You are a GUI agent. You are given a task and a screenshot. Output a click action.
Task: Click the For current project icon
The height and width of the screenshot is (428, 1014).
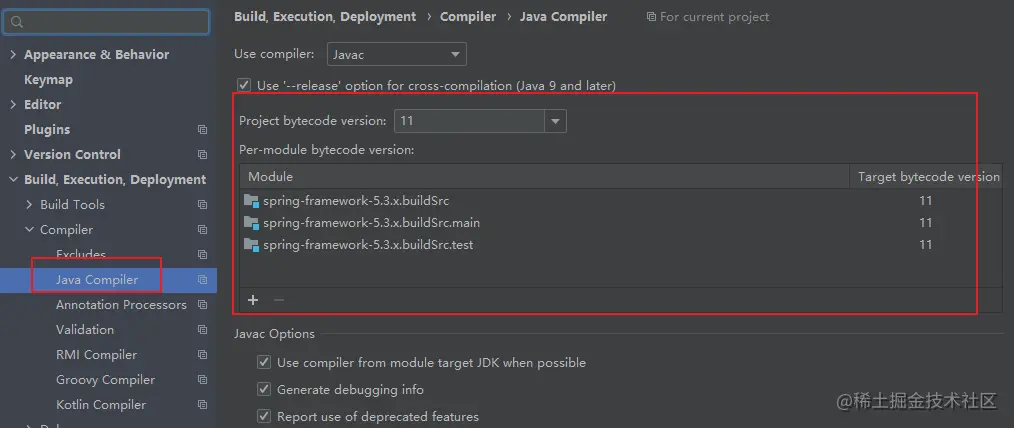[x=651, y=17]
